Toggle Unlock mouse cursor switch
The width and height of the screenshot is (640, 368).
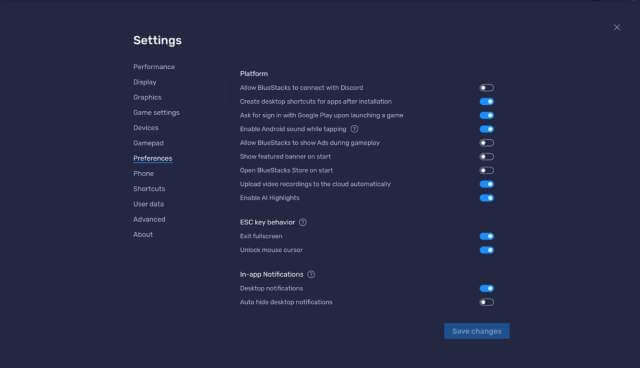[x=487, y=250]
